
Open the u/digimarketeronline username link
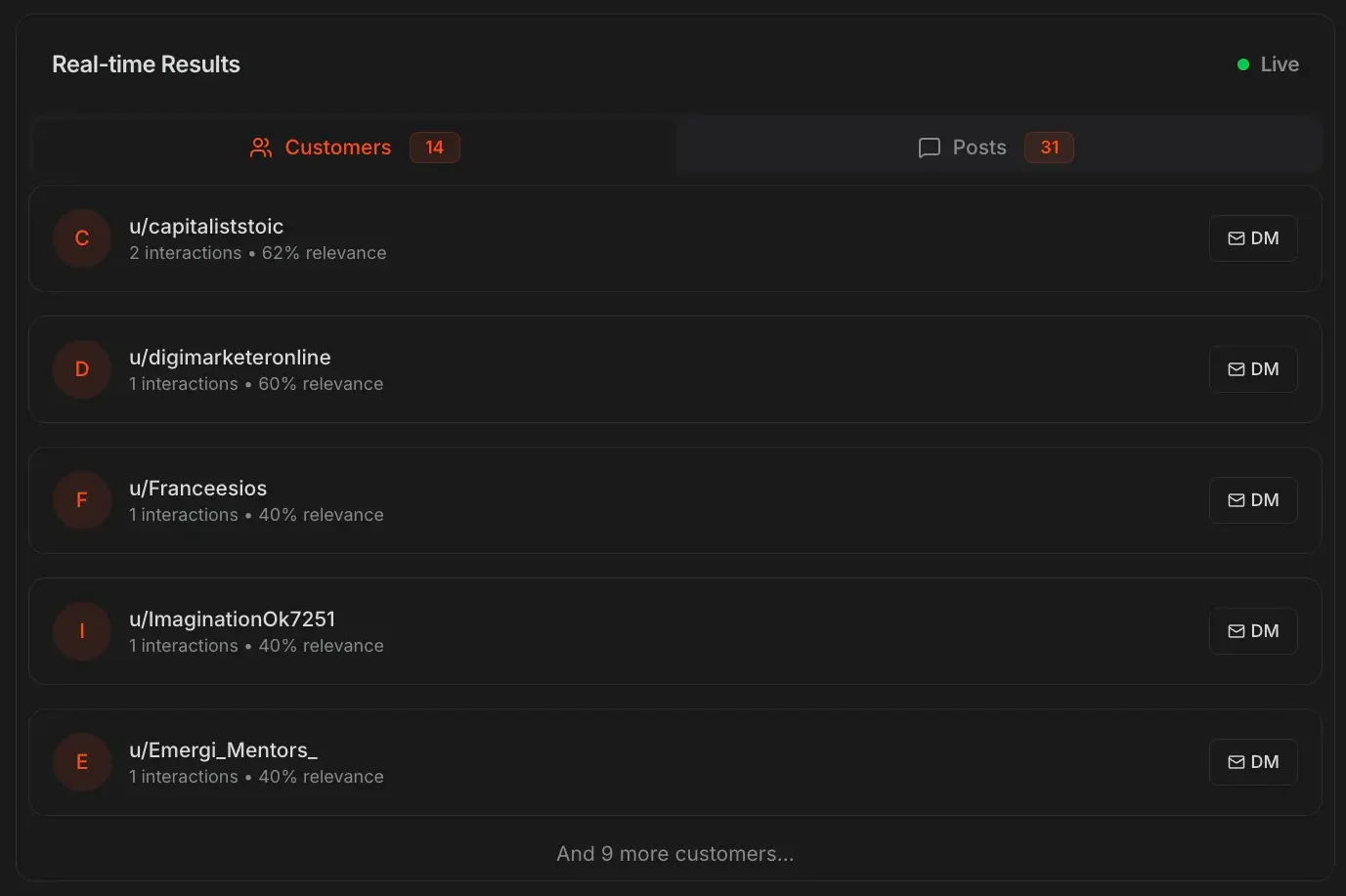pyautogui.click(x=230, y=357)
